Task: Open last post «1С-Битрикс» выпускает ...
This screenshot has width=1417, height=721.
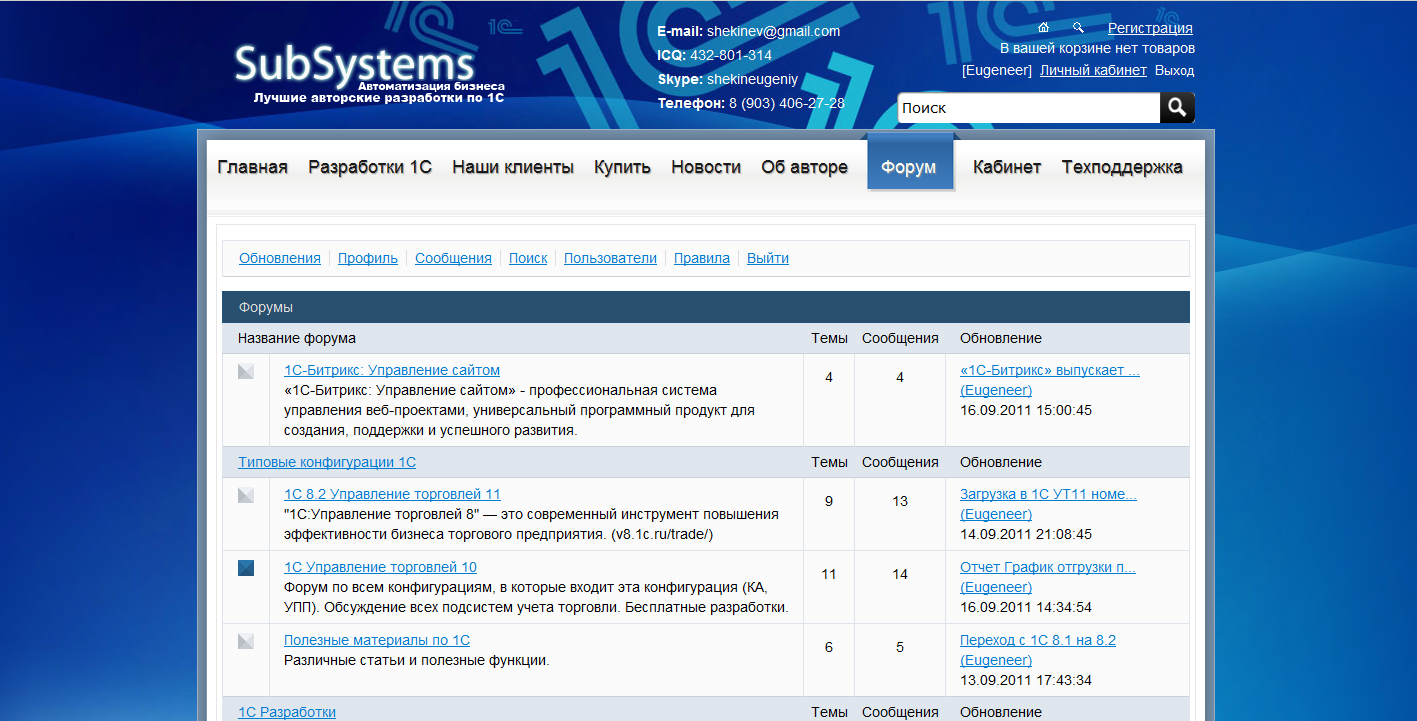Action: (x=1050, y=370)
